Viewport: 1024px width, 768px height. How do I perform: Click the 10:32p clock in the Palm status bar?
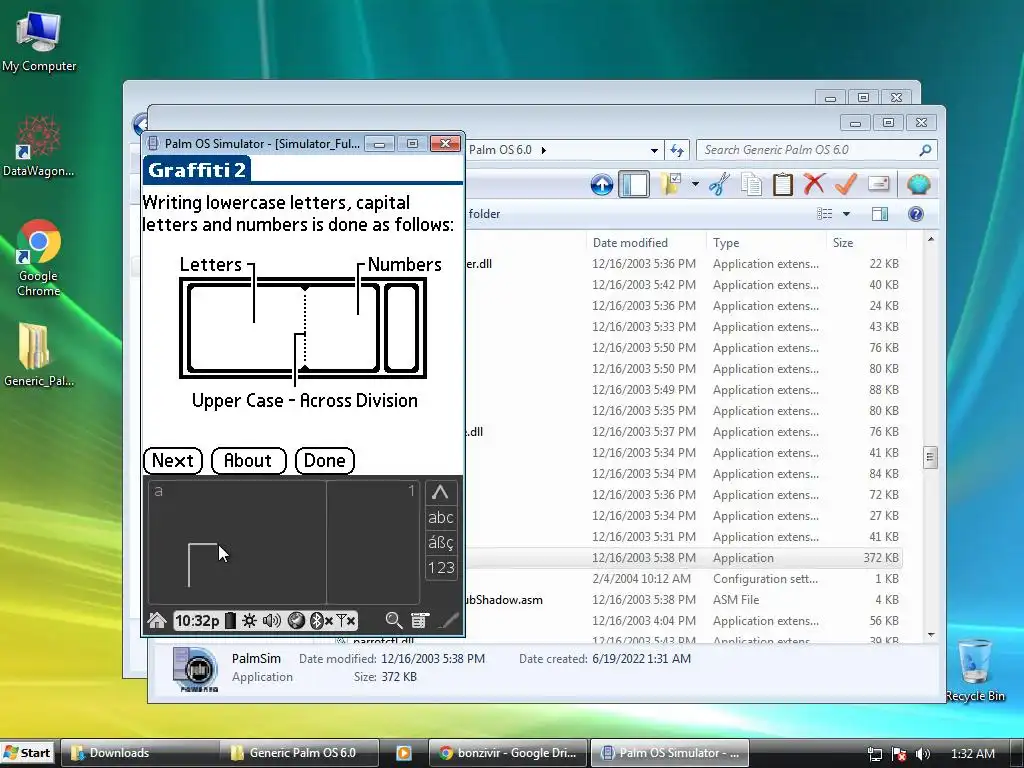coord(197,620)
